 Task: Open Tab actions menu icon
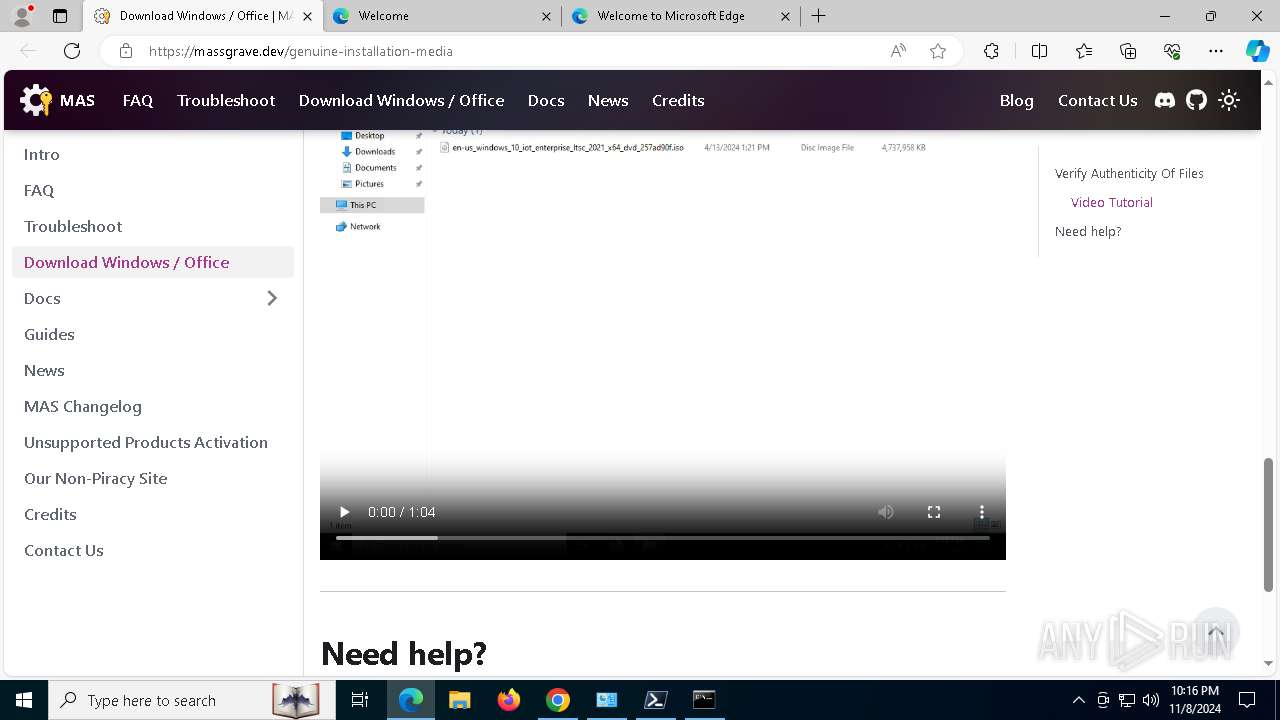[60, 16]
